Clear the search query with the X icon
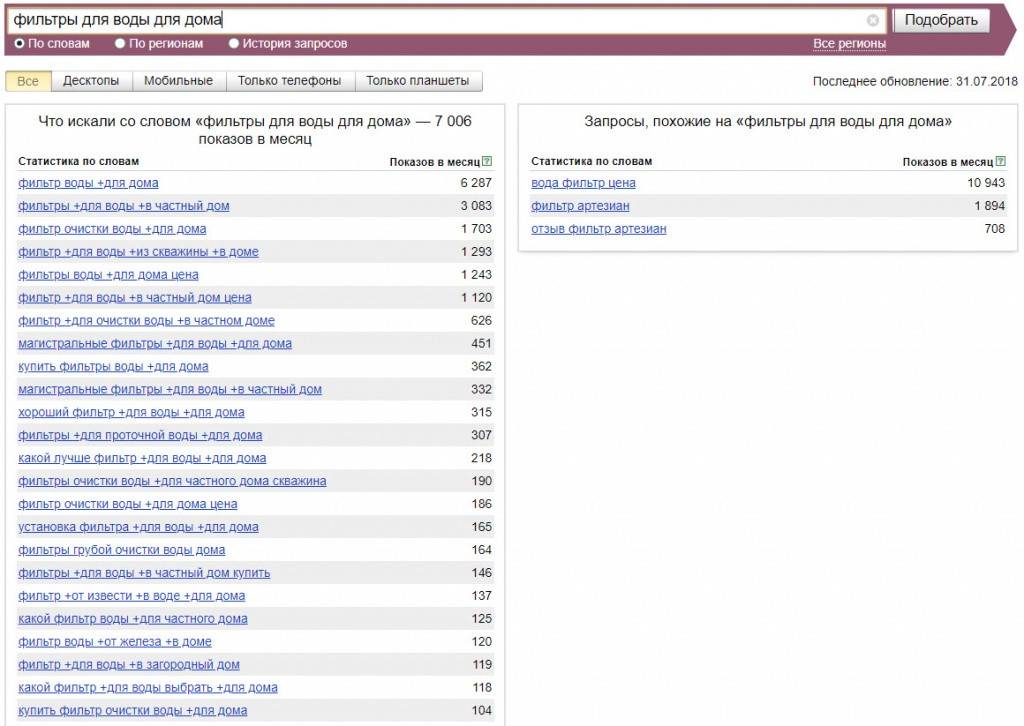Viewport: 1024px width, 726px height. tap(872, 21)
